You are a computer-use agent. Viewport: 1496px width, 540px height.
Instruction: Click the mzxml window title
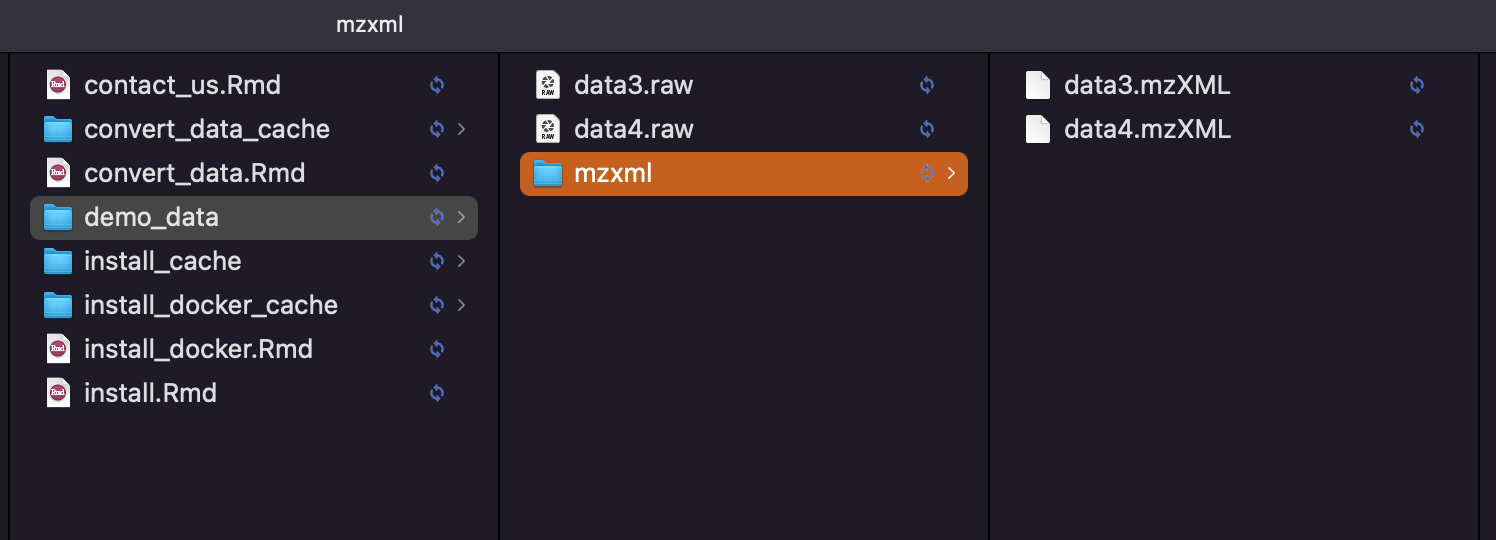pyautogui.click(x=370, y=25)
